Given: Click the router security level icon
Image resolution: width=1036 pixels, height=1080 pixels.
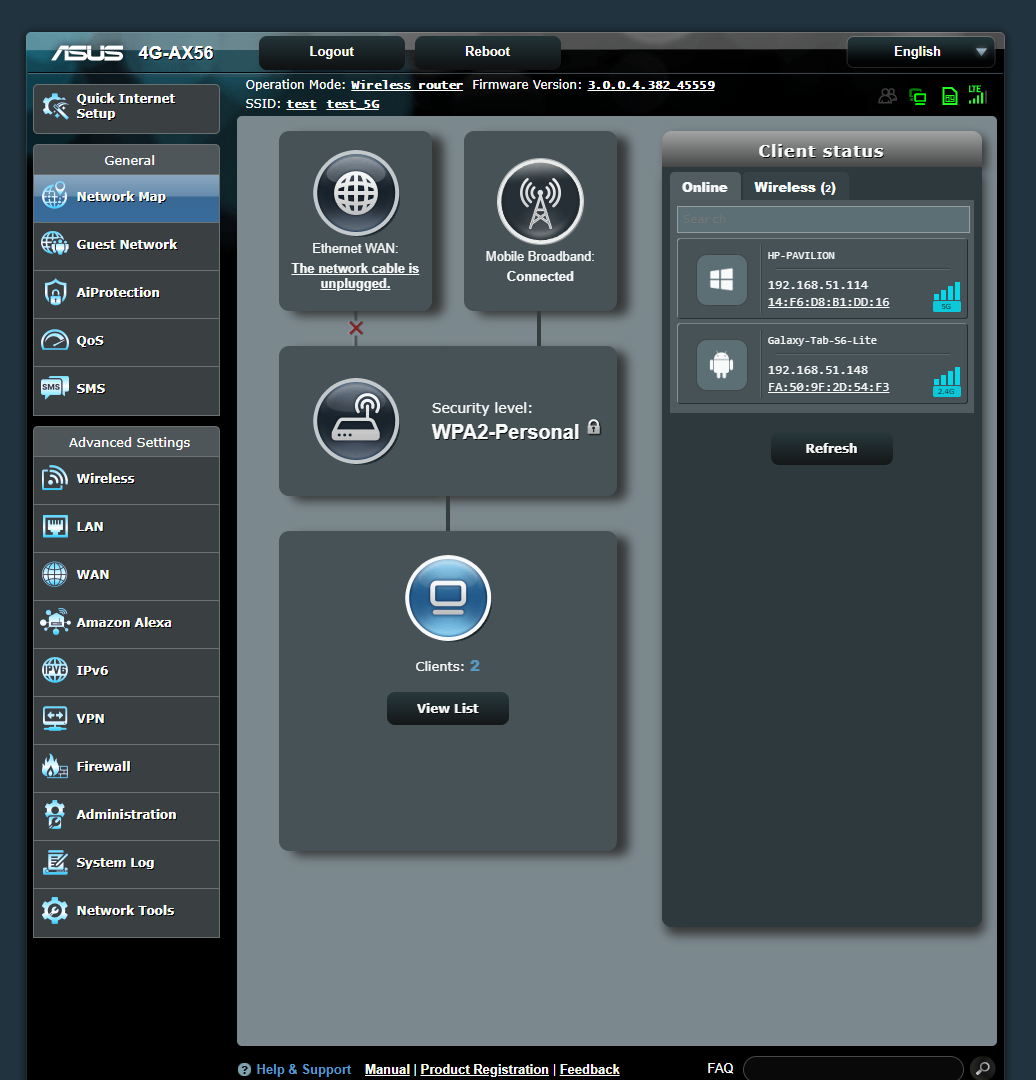Looking at the screenshot, I should tap(355, 421).
